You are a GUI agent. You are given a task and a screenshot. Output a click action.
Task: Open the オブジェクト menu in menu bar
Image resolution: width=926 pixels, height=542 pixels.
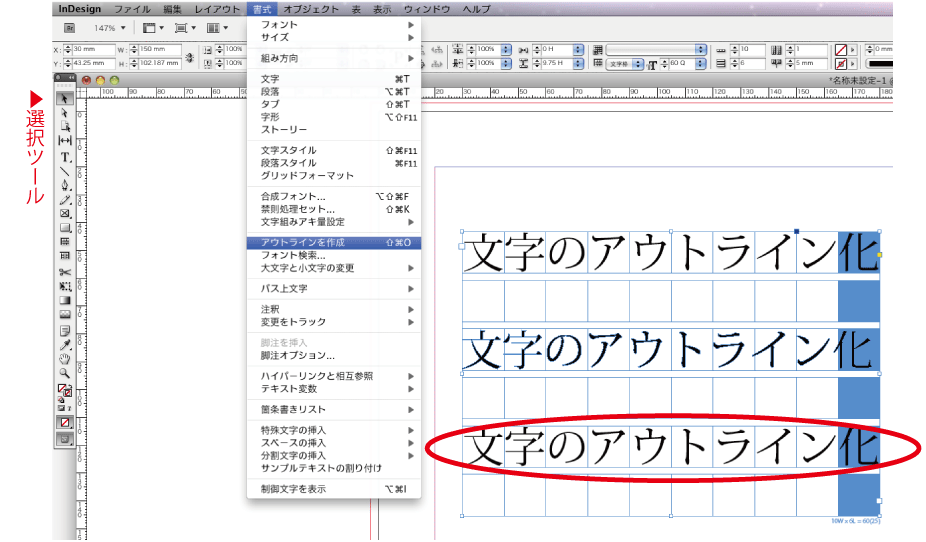pyautogui.click(x=311, y=8)
